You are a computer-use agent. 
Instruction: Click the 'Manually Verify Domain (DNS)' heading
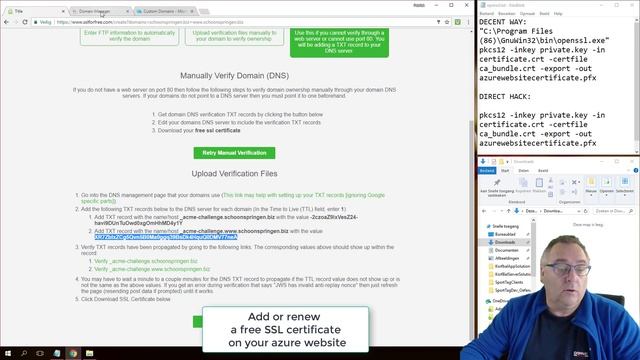coord(234,76)
